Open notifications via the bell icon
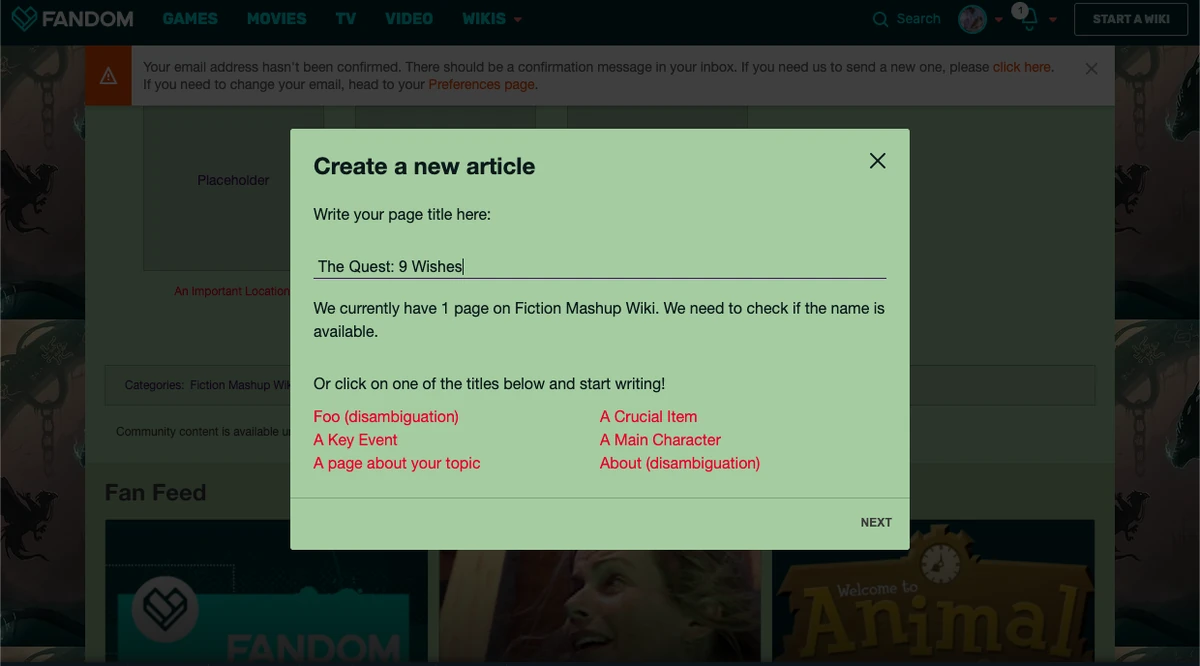The image size is (1200, 666). pyautogui.click(x=1029, y=20)
